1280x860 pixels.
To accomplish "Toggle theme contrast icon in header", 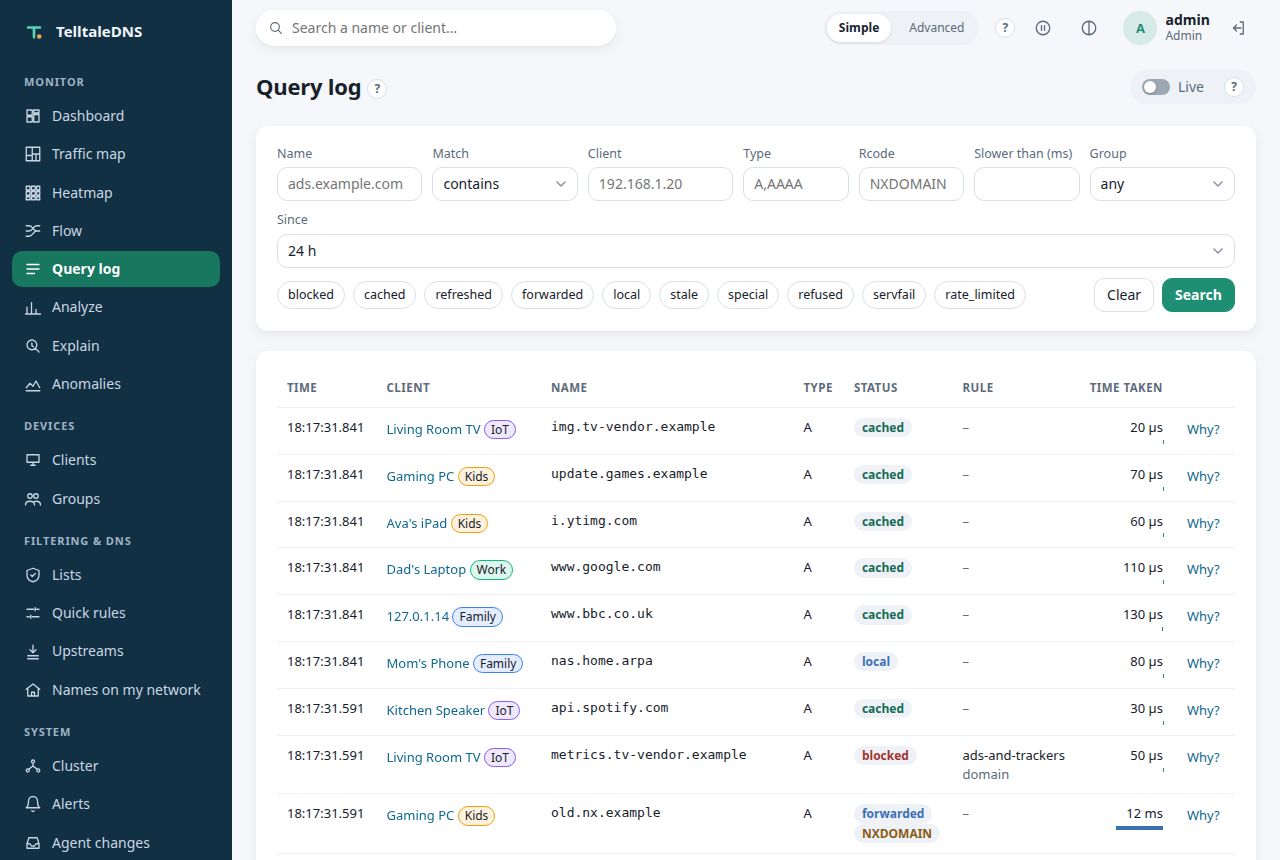I will (x=1089, y=28).
